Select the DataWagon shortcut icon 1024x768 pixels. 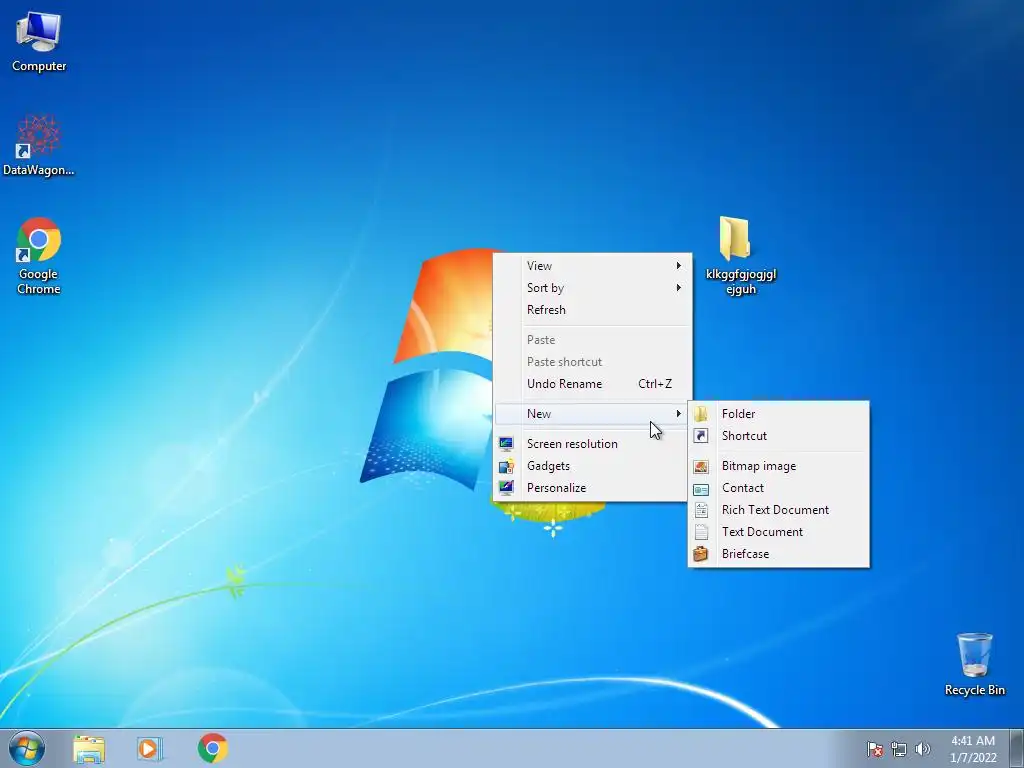(x=39, y=145)
